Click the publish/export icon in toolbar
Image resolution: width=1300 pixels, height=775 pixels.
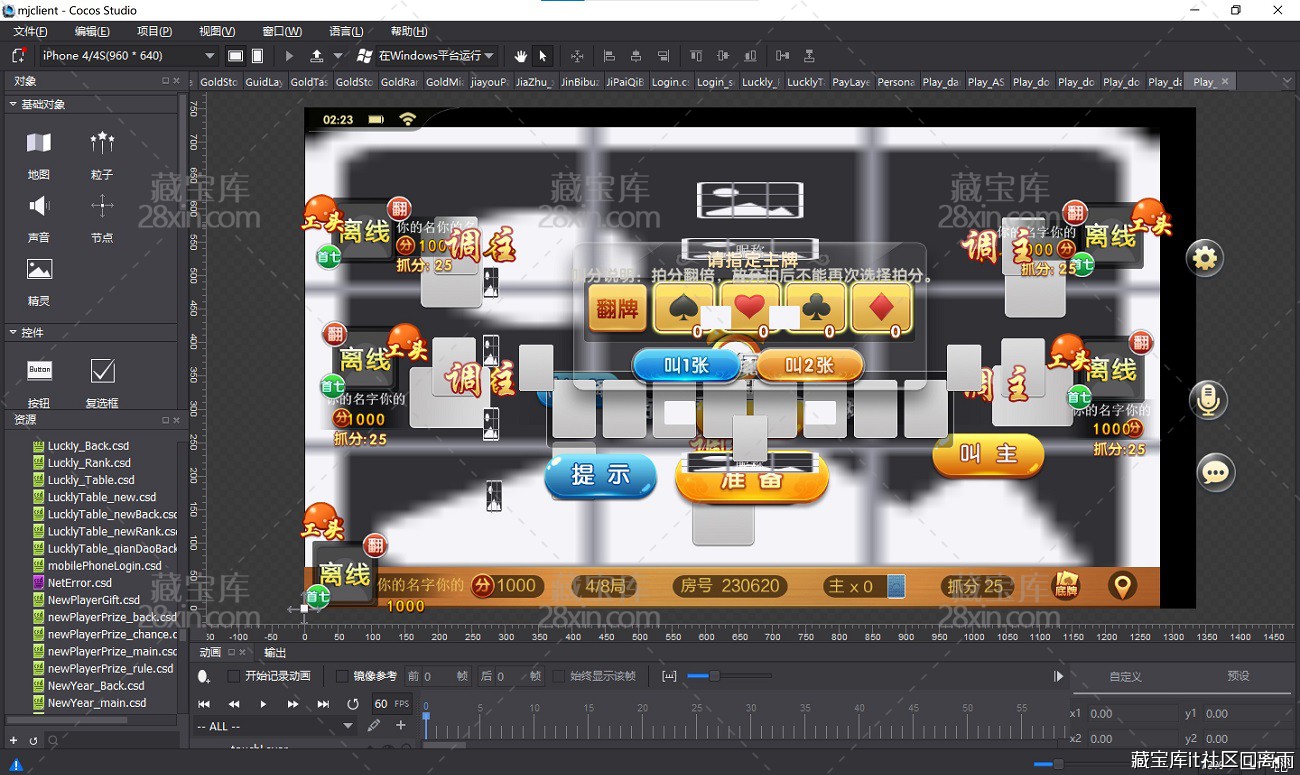point(317,56)
